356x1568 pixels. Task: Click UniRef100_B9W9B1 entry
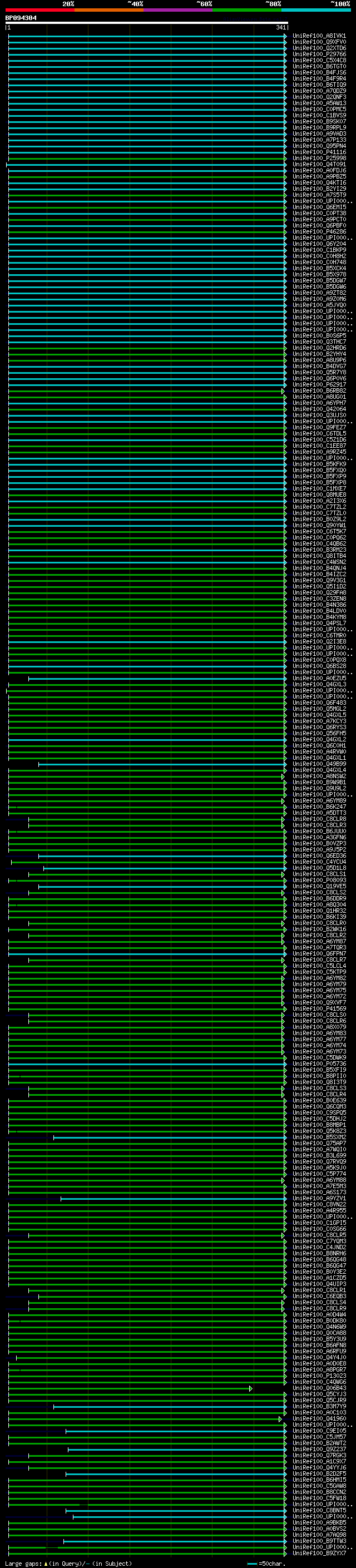(x=319, y=782)
